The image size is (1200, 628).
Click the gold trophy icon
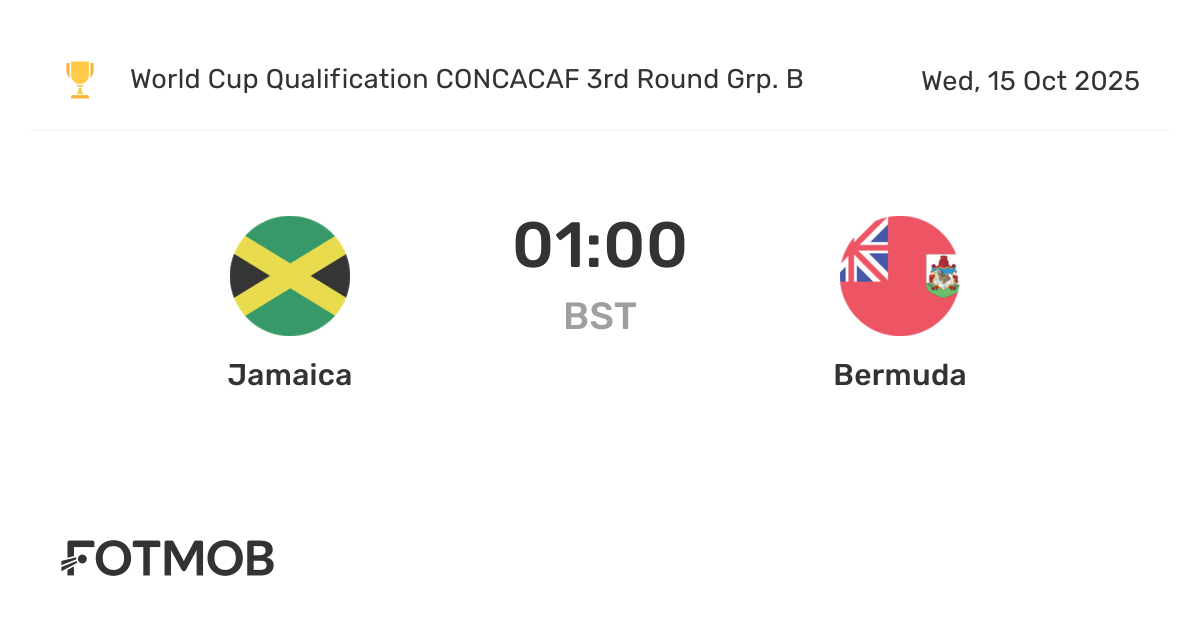pos(80,80)
